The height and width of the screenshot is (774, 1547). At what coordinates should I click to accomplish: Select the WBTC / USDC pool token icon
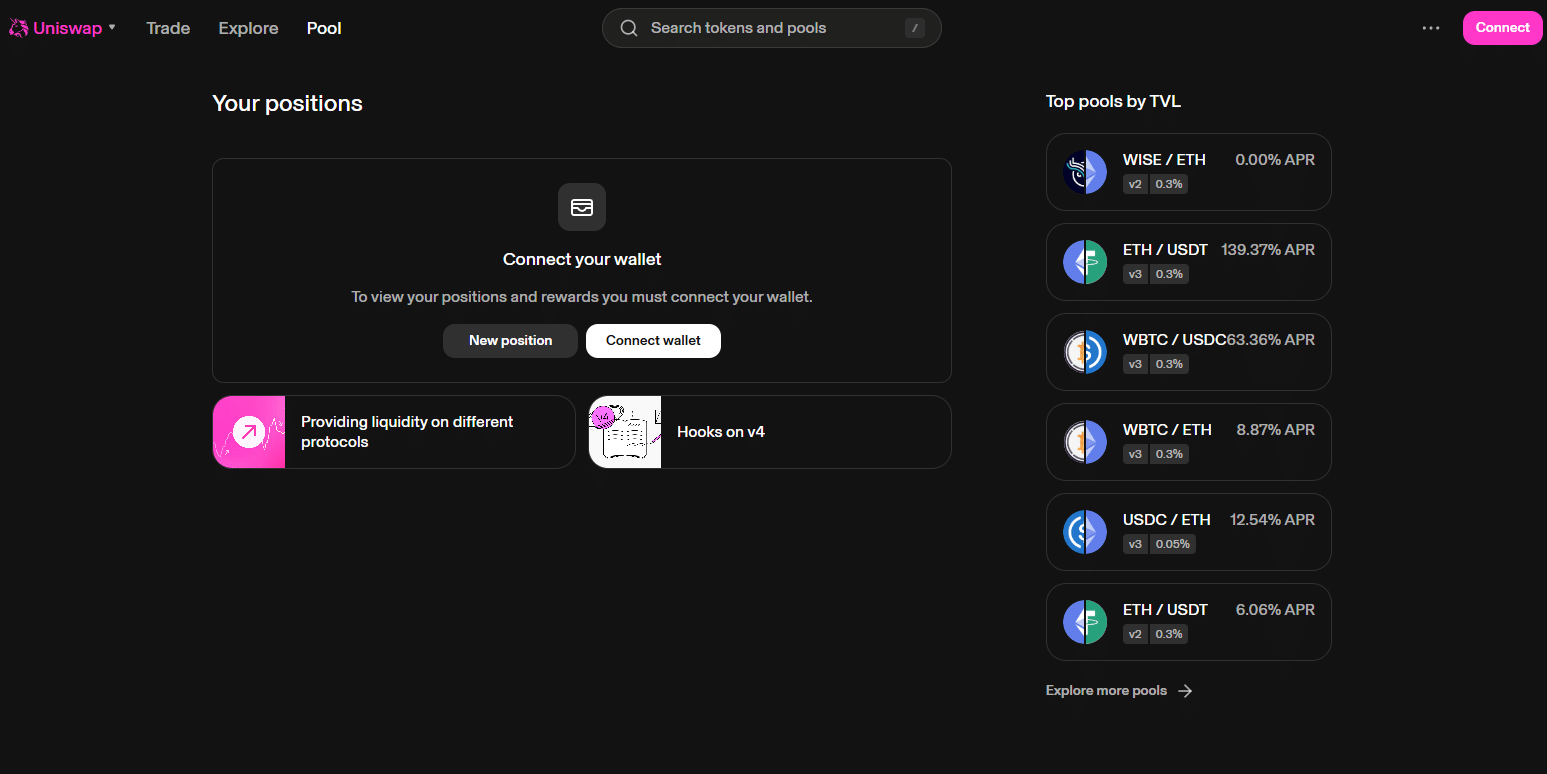tap(1085, 352)
